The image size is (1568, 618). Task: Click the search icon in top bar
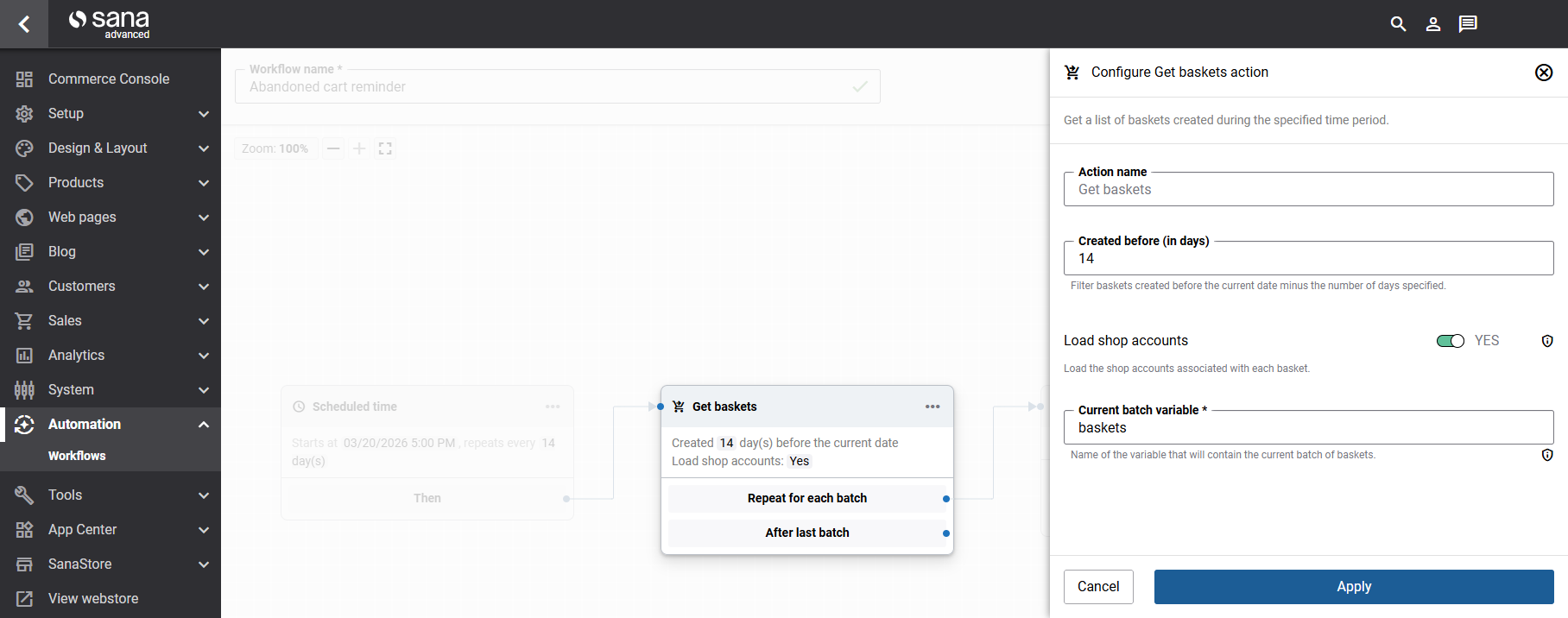click(1398, 24)
